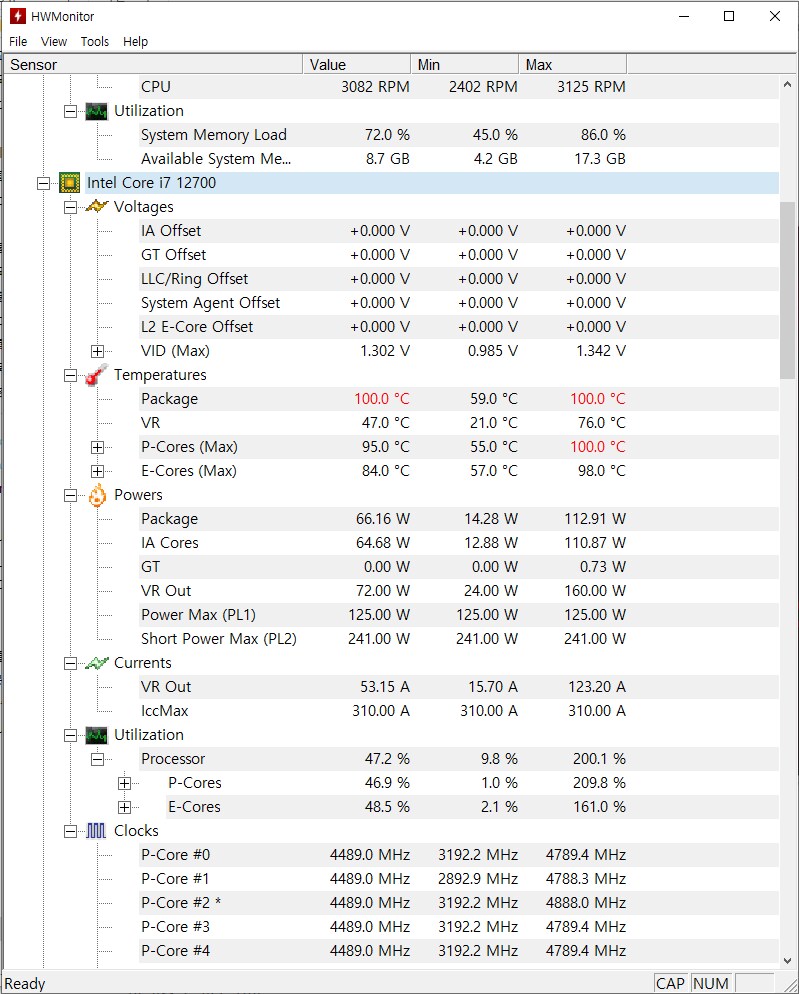Click the scrollbar down arrow

tap(787, 961)
